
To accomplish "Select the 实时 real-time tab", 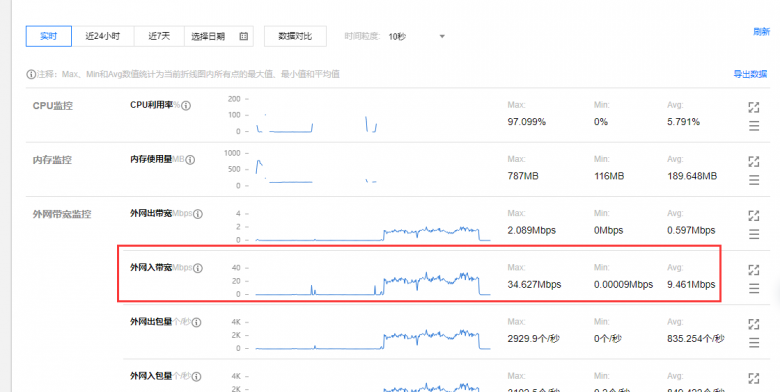I will pos(49,36).
